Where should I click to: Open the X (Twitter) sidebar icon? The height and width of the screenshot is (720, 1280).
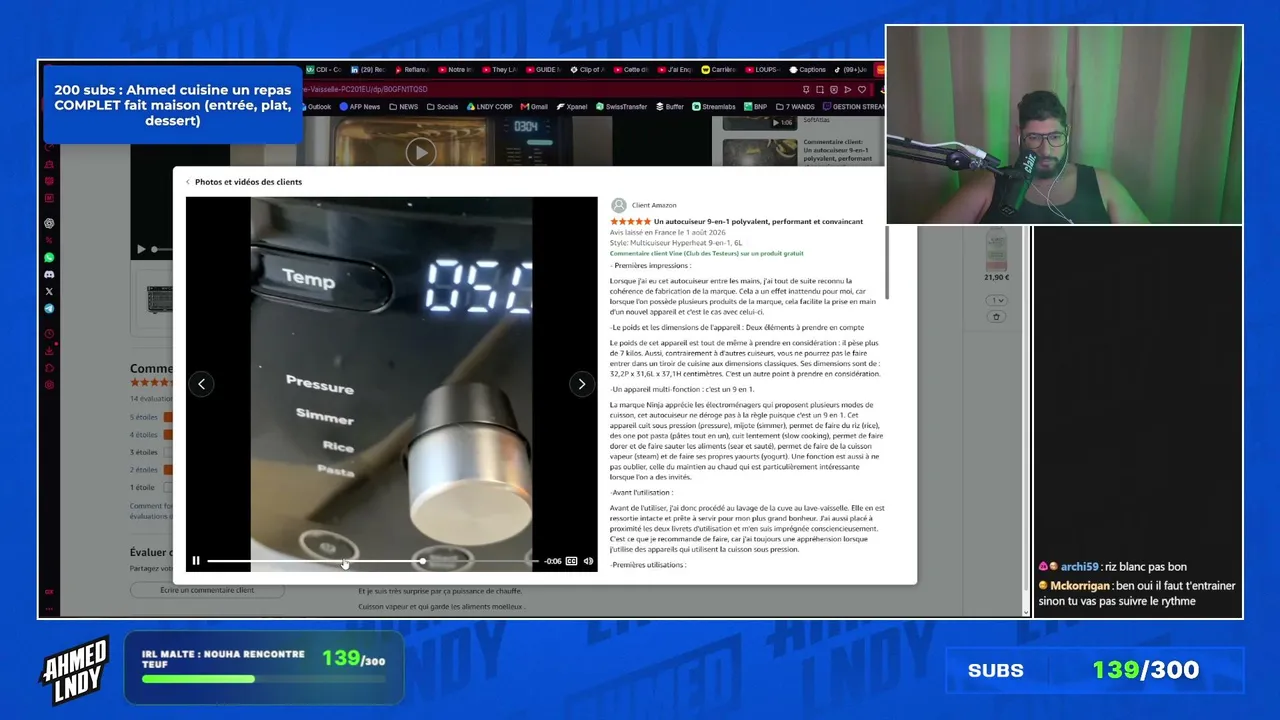pos(49,291)
